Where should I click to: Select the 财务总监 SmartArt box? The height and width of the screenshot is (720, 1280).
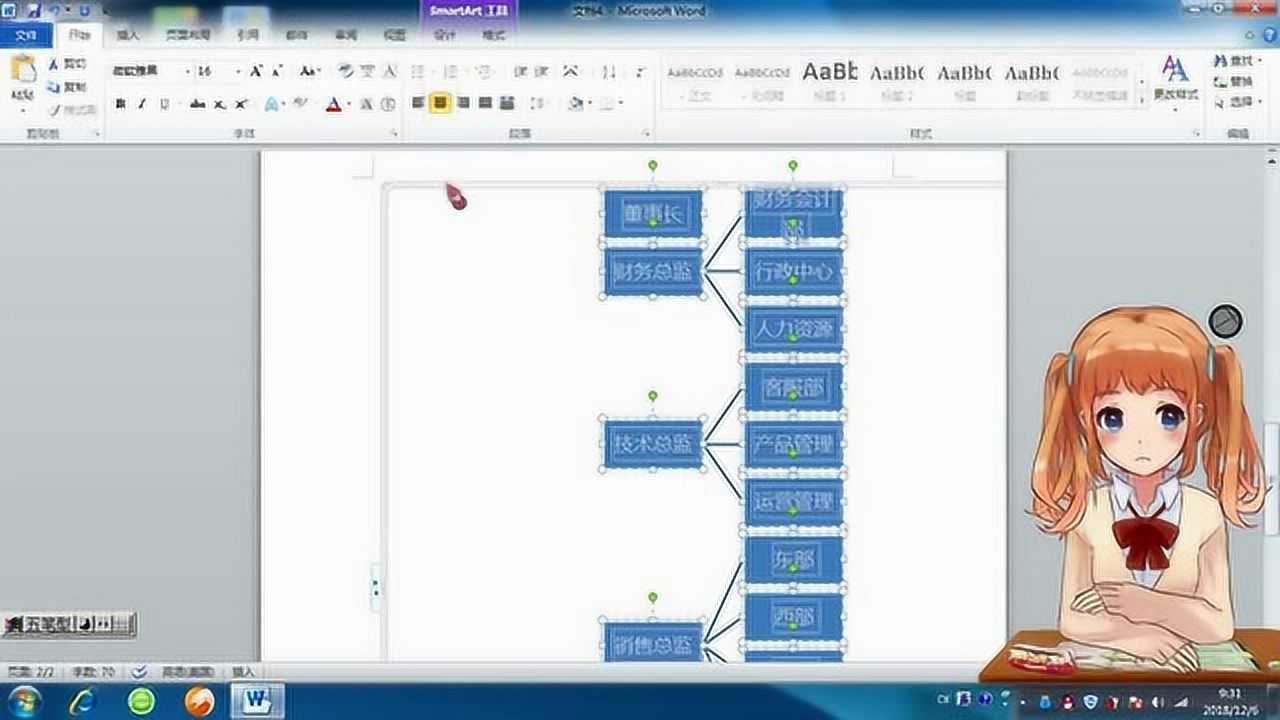pyautogui.click(x=652, y=272)
